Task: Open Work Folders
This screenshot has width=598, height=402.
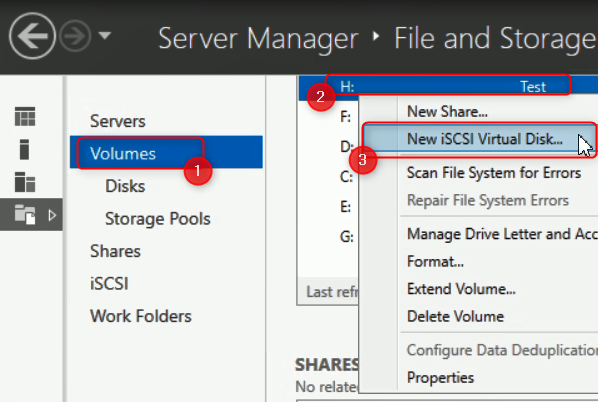Action: (141, 316)
